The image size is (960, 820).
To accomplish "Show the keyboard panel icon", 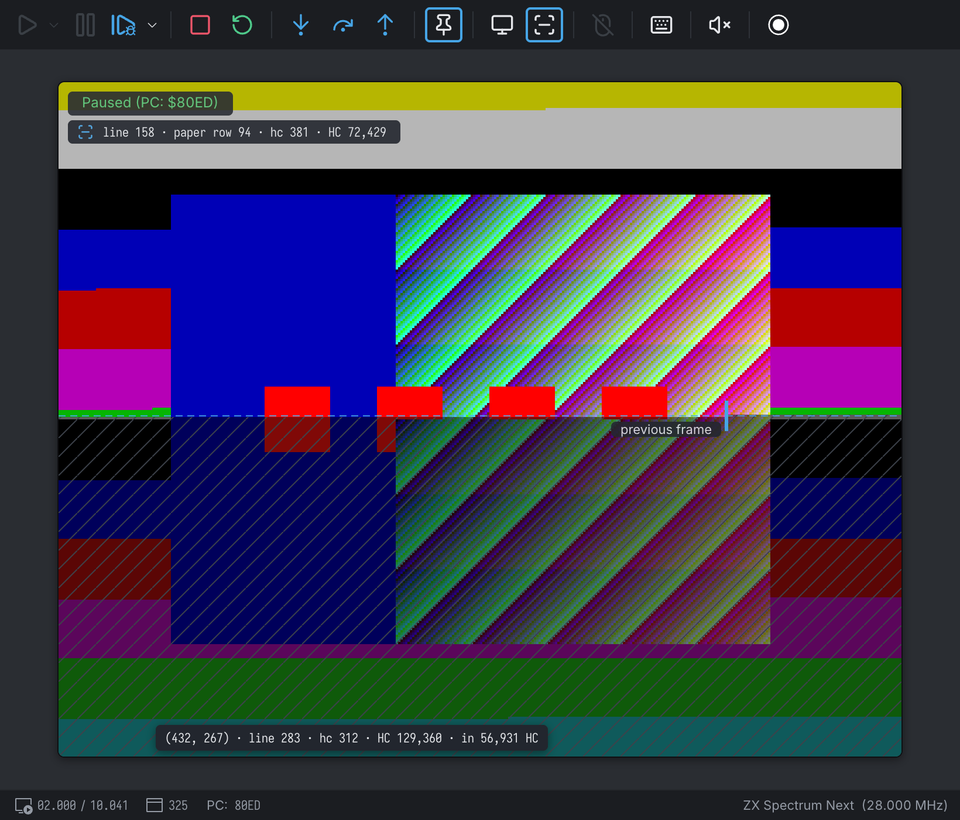I will coord(661,25).
